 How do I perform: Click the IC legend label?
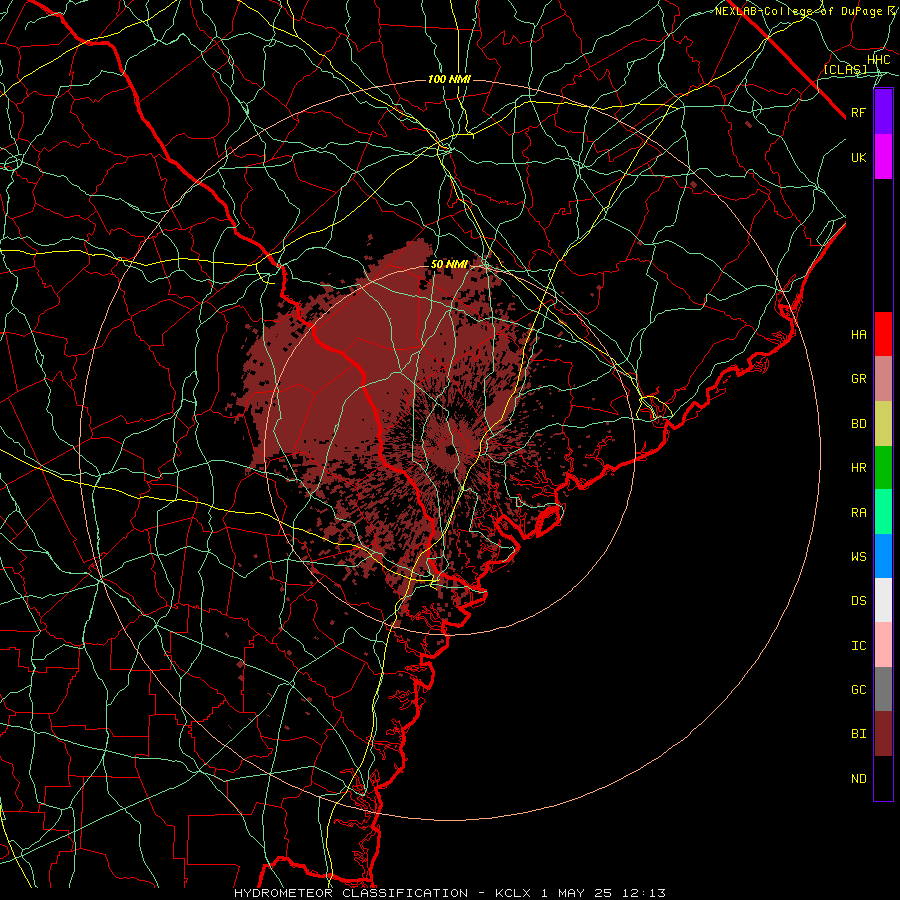coord(859,646)
